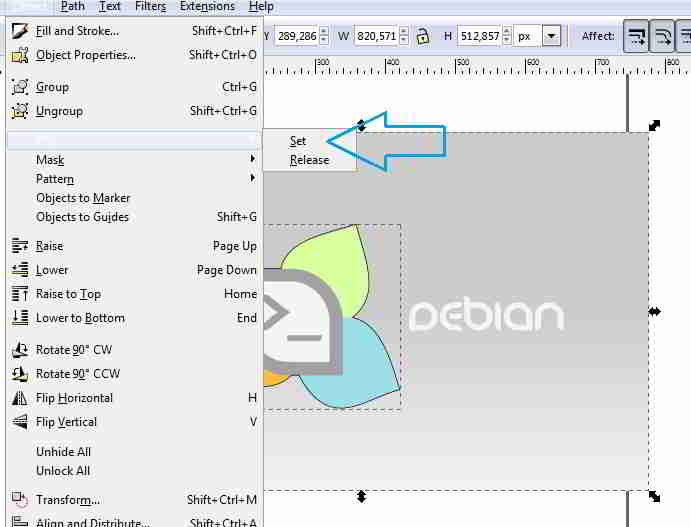The height and width of the screenshot is (527, 691).
Task: Click the Ungroup icon in the menu
Action: click(x=19, y=111)
